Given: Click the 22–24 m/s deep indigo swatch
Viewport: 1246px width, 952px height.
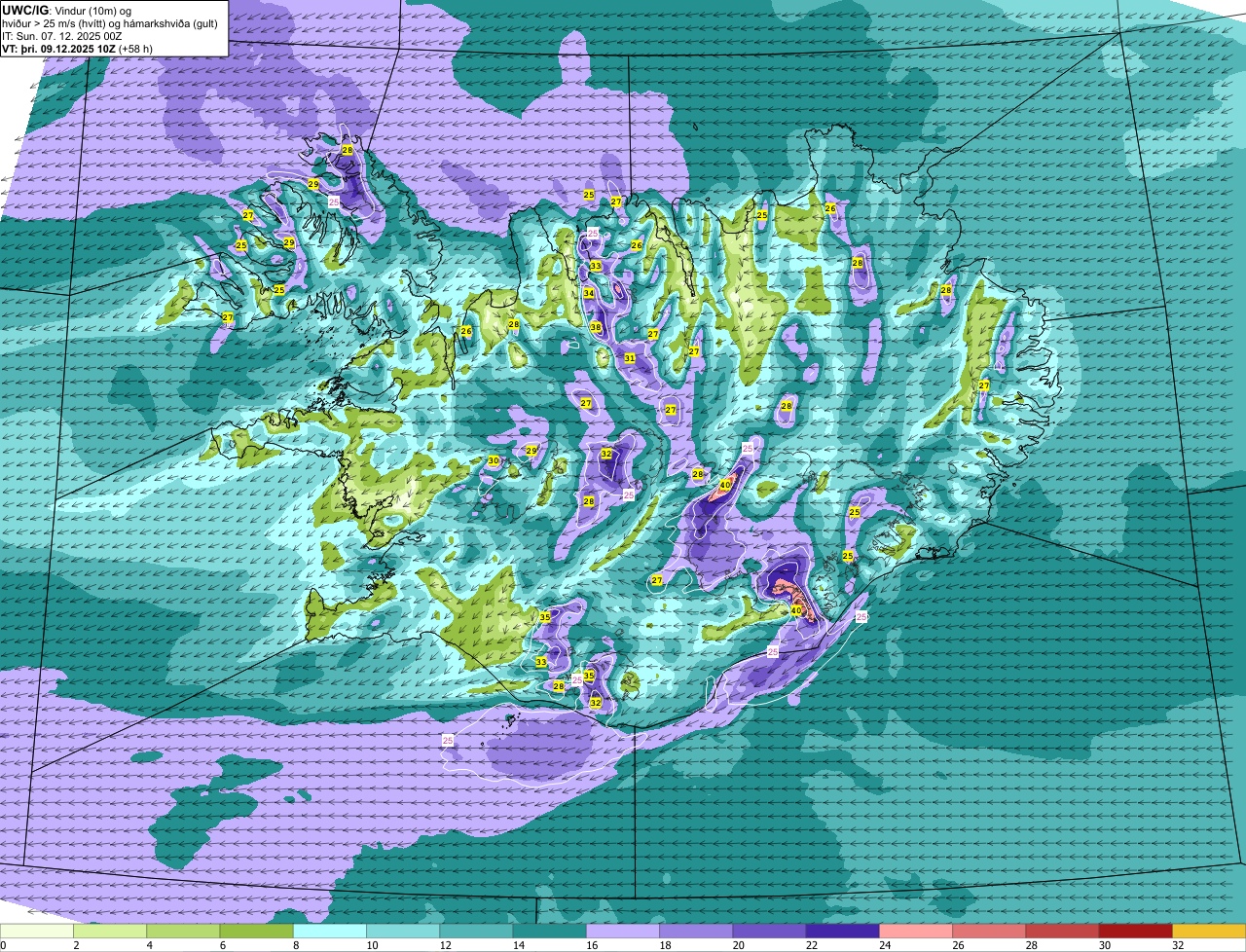Looking at the screenshot, I should [842, 932].
